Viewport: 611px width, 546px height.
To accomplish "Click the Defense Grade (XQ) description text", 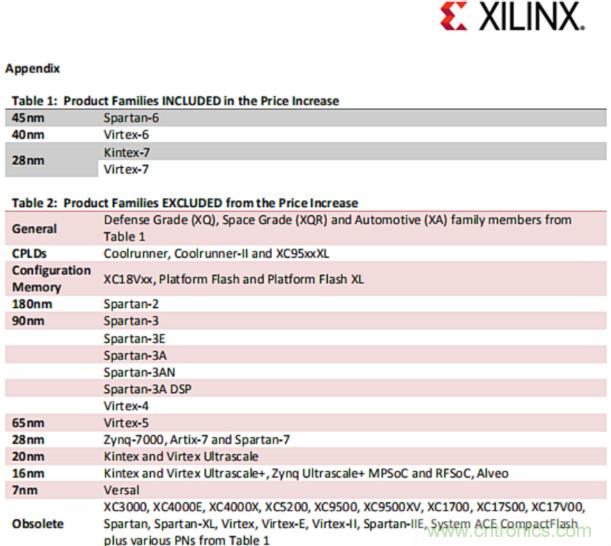I will pyautogui.click(x=337, y=228).
